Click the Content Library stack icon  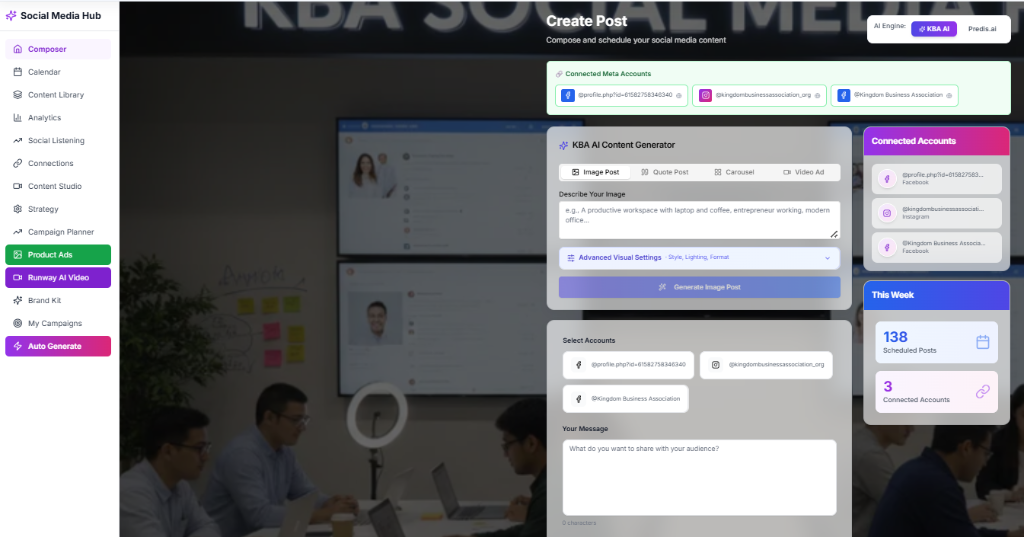(x=18, y=95)
